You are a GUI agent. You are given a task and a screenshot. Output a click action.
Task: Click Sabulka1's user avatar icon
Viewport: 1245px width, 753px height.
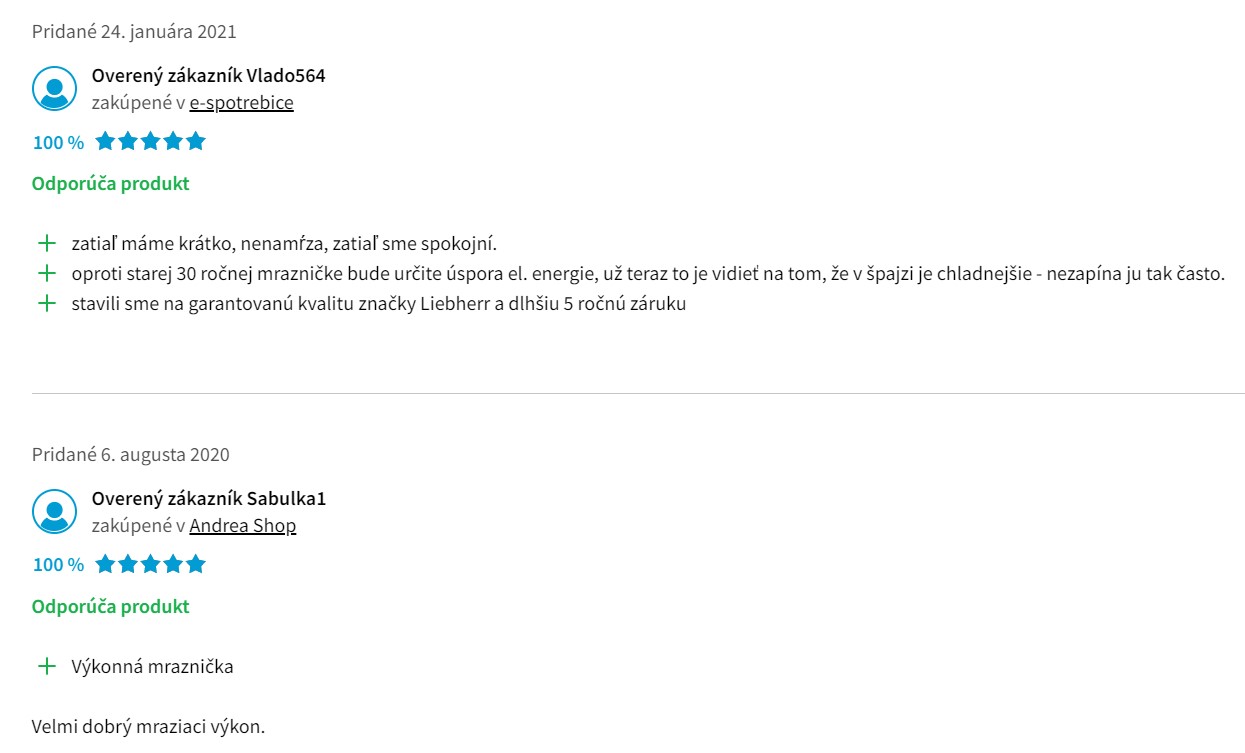point(54,512)
